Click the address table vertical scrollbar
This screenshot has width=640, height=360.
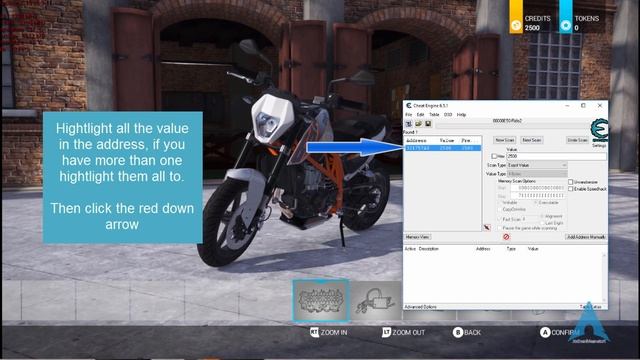point(604,278)
